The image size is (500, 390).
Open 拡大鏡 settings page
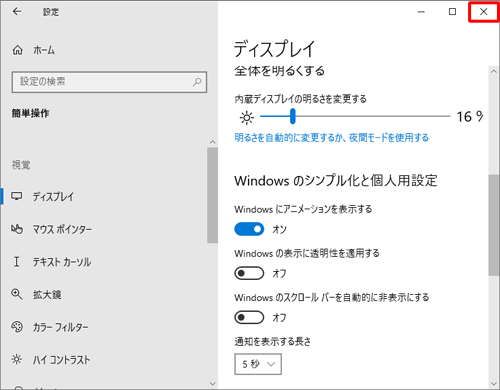tap(36, 294)
